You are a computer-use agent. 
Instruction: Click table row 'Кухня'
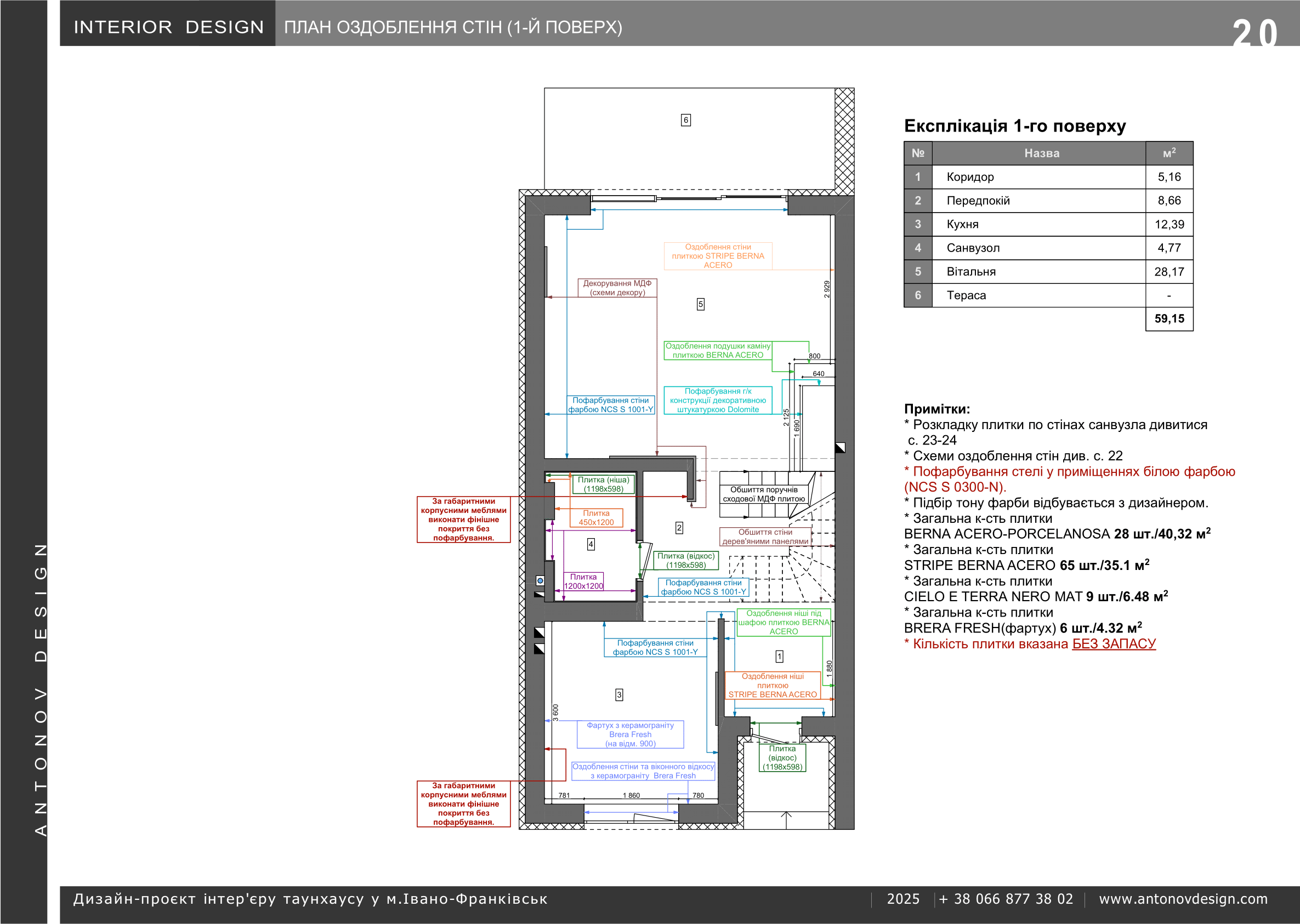point(1048,224)
